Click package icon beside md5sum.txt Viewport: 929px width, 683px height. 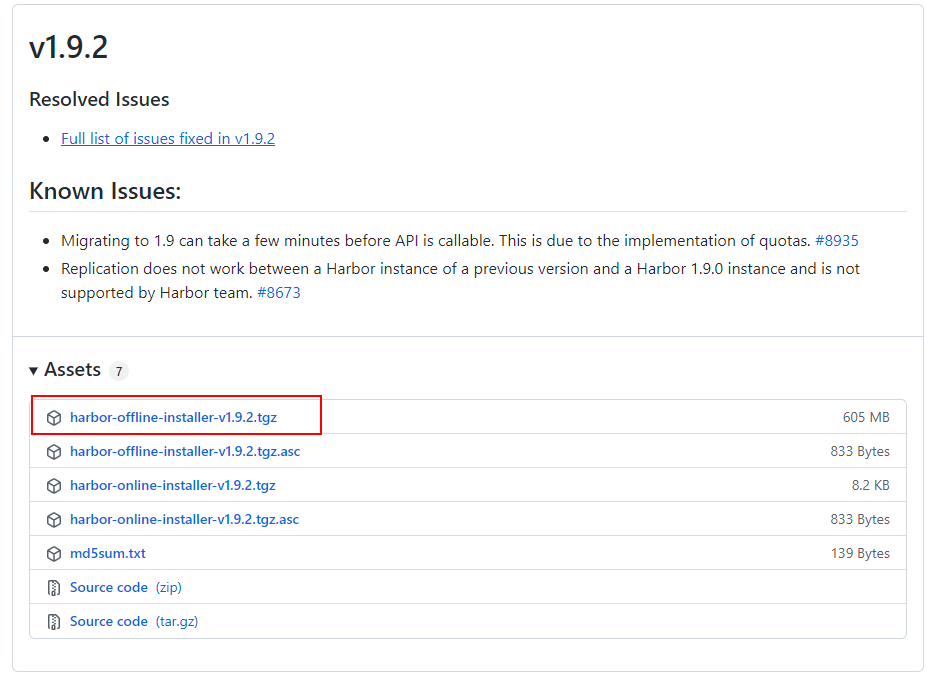[54, 554]
